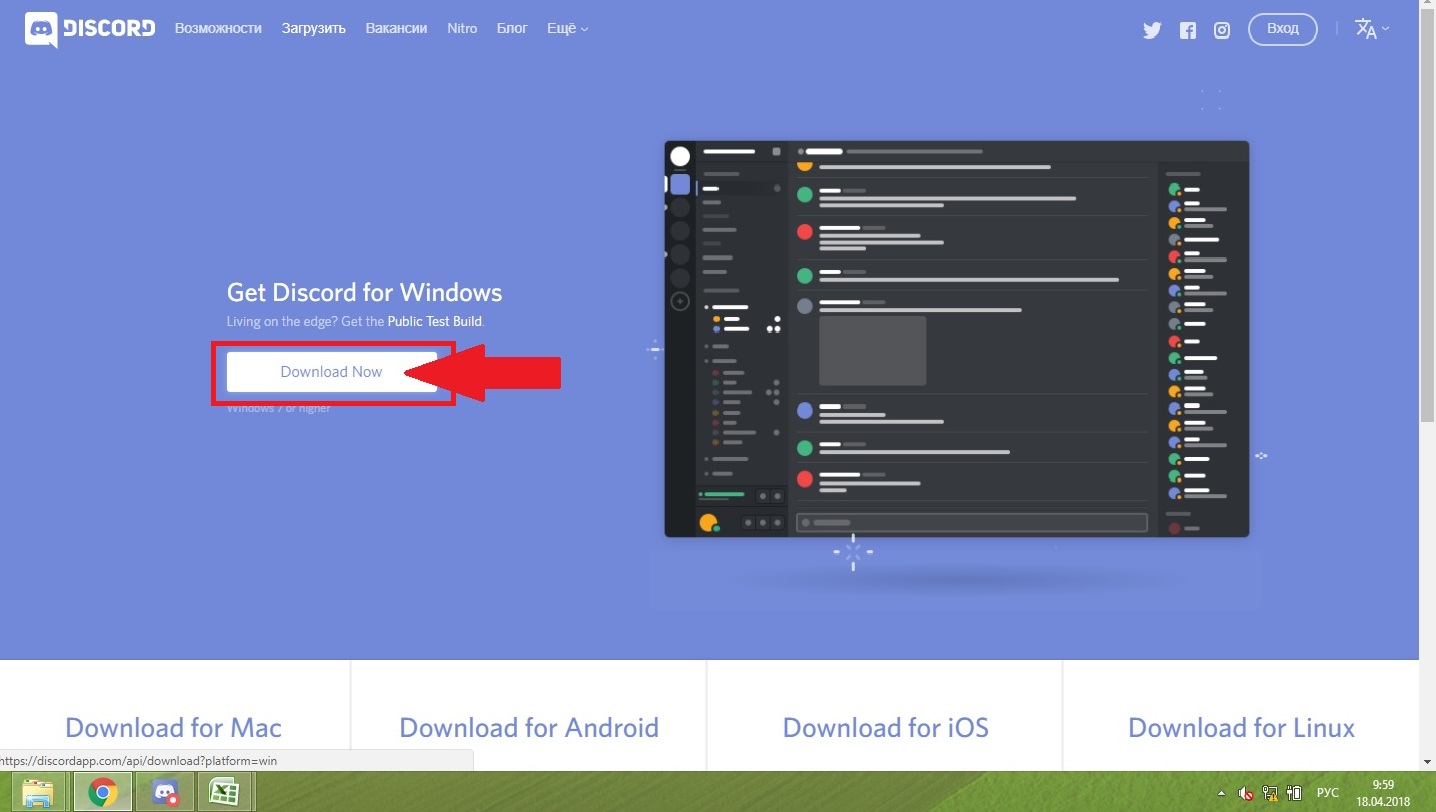The width and height of the screenshot is (1436, 812).
Task: Click the РУС keyboard language indicator
Action: 1327,793
